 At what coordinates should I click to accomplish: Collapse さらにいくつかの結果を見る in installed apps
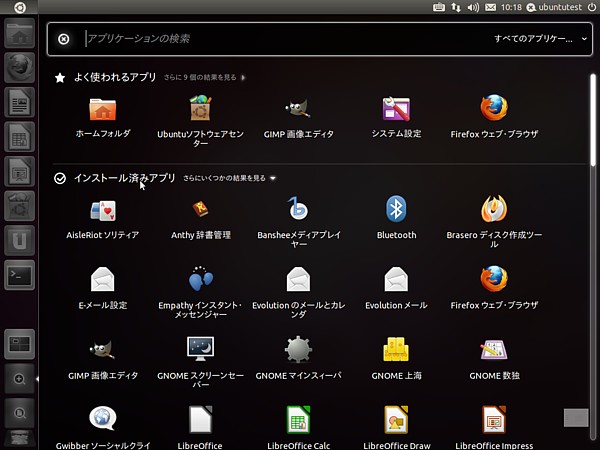pyautogui.click(x=229, y=178)
